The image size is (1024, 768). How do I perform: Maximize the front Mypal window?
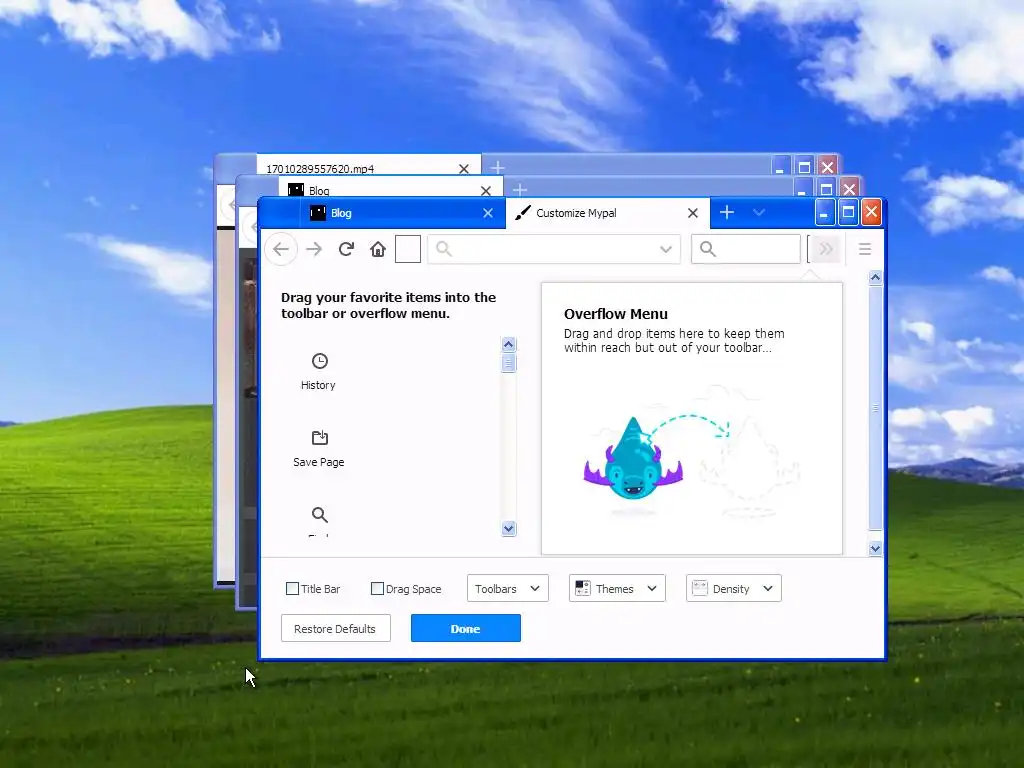(848, 212)
